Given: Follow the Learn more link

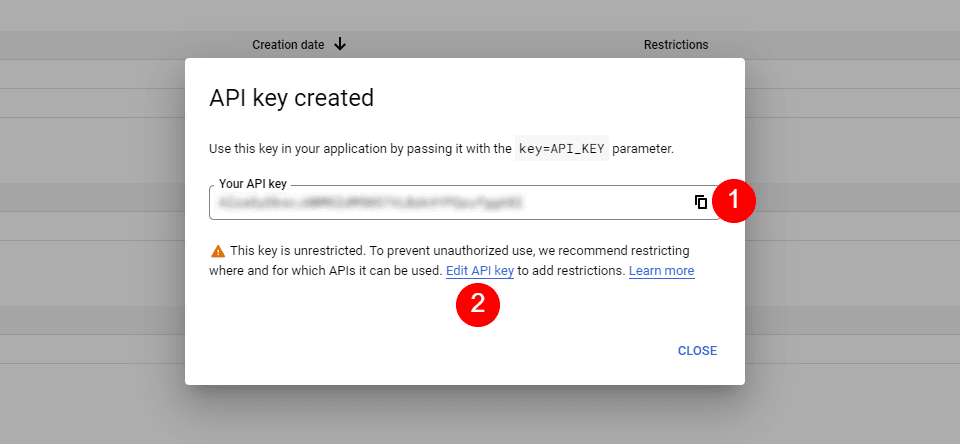Looking at the screenshot, I should pyautogui.click(x=661, y=271).
